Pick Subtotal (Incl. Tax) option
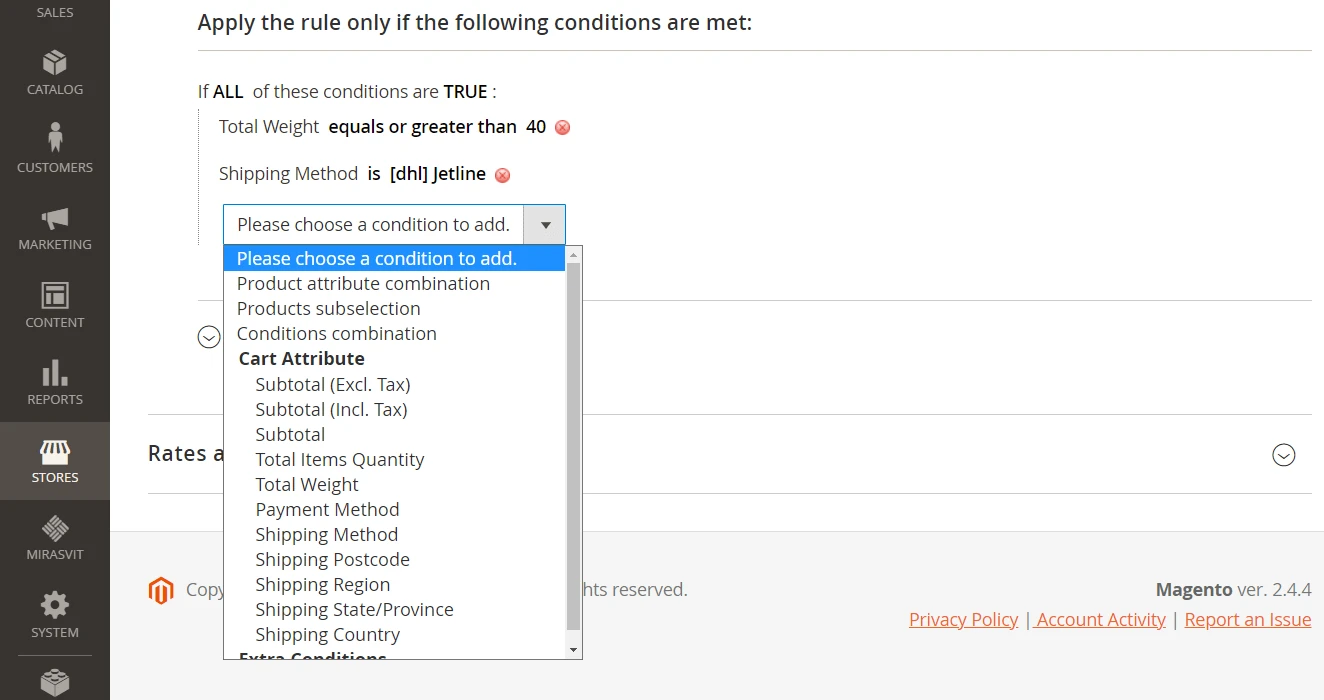Viewport: 1324px width, 700px height. tap(331, 410)
